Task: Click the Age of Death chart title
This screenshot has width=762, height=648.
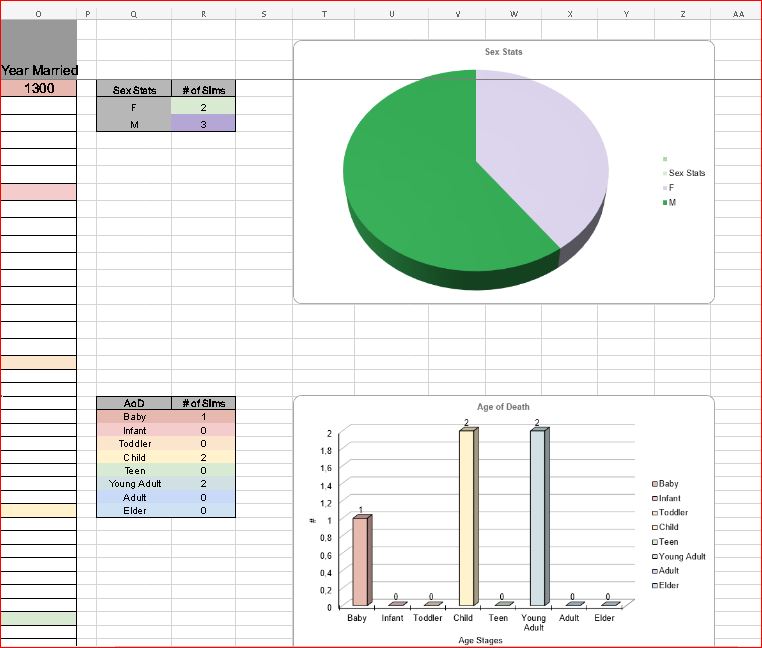Action: pos(503,407)
